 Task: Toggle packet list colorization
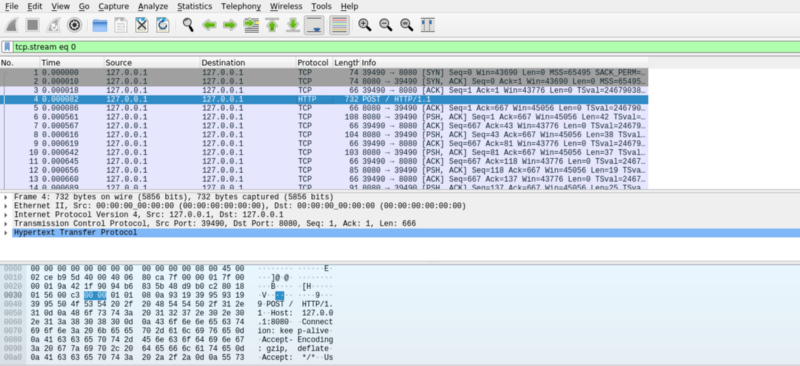click(x=339, y=25)
